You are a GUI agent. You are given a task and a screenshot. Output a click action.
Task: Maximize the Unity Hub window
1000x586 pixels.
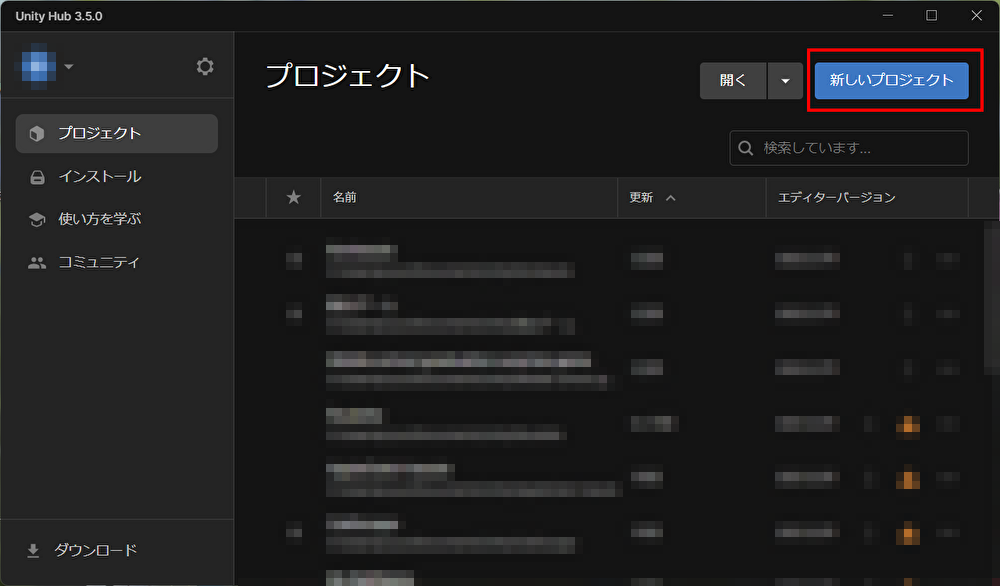point(931,15)
